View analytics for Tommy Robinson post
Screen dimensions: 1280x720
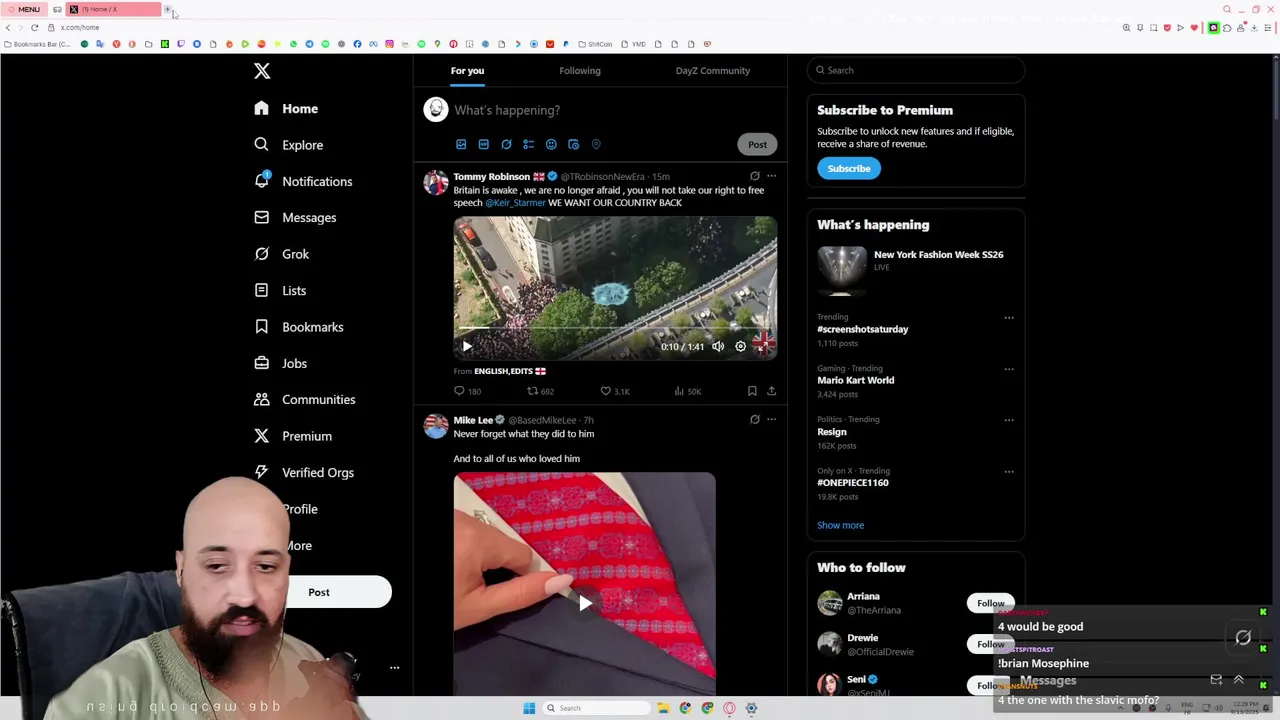(x=687, y=391)
